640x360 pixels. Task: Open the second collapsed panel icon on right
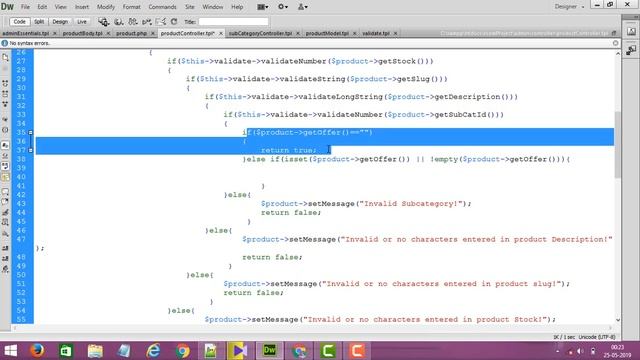[631, 50]
